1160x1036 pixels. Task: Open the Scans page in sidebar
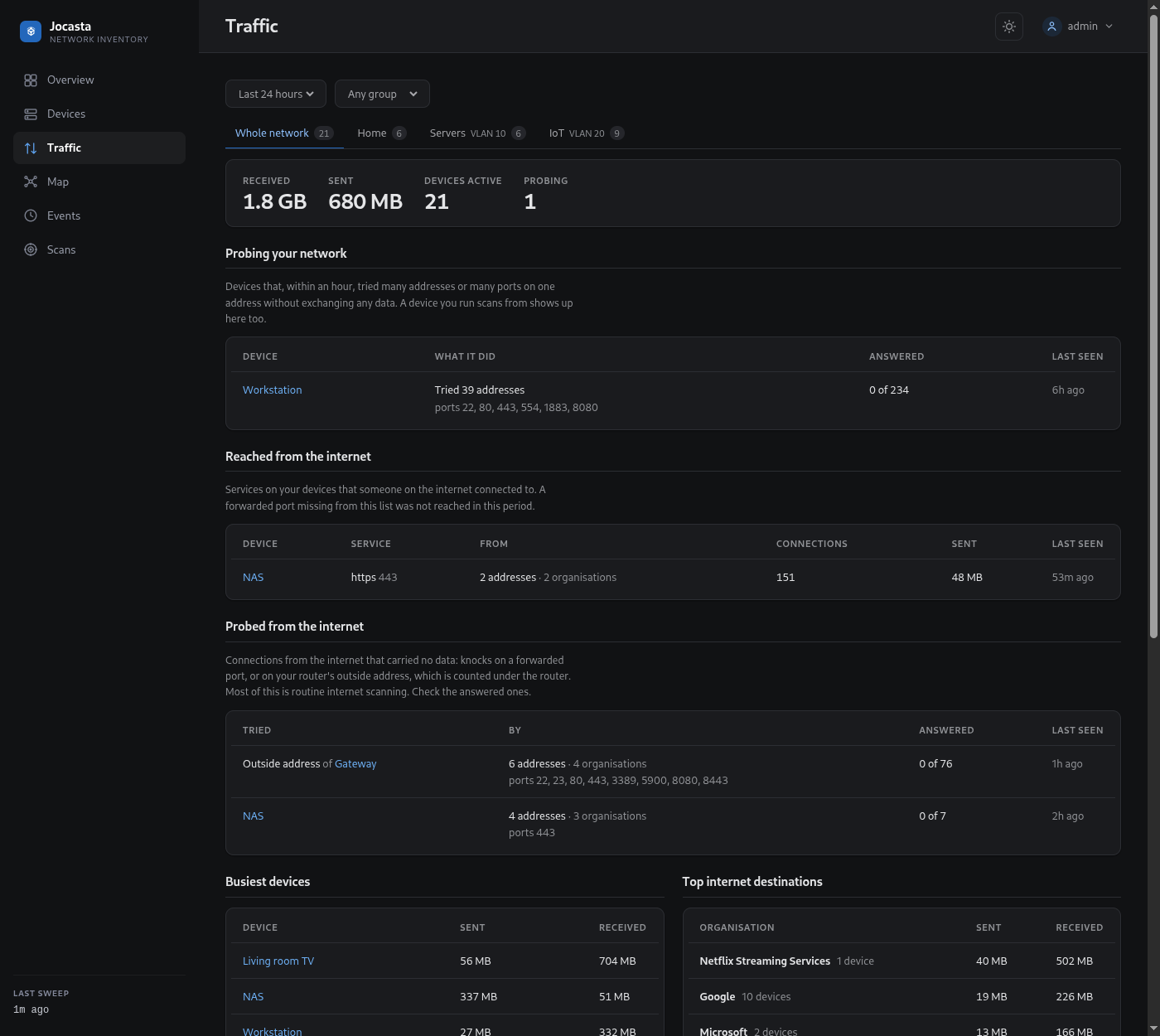click(x=99, y=250)
